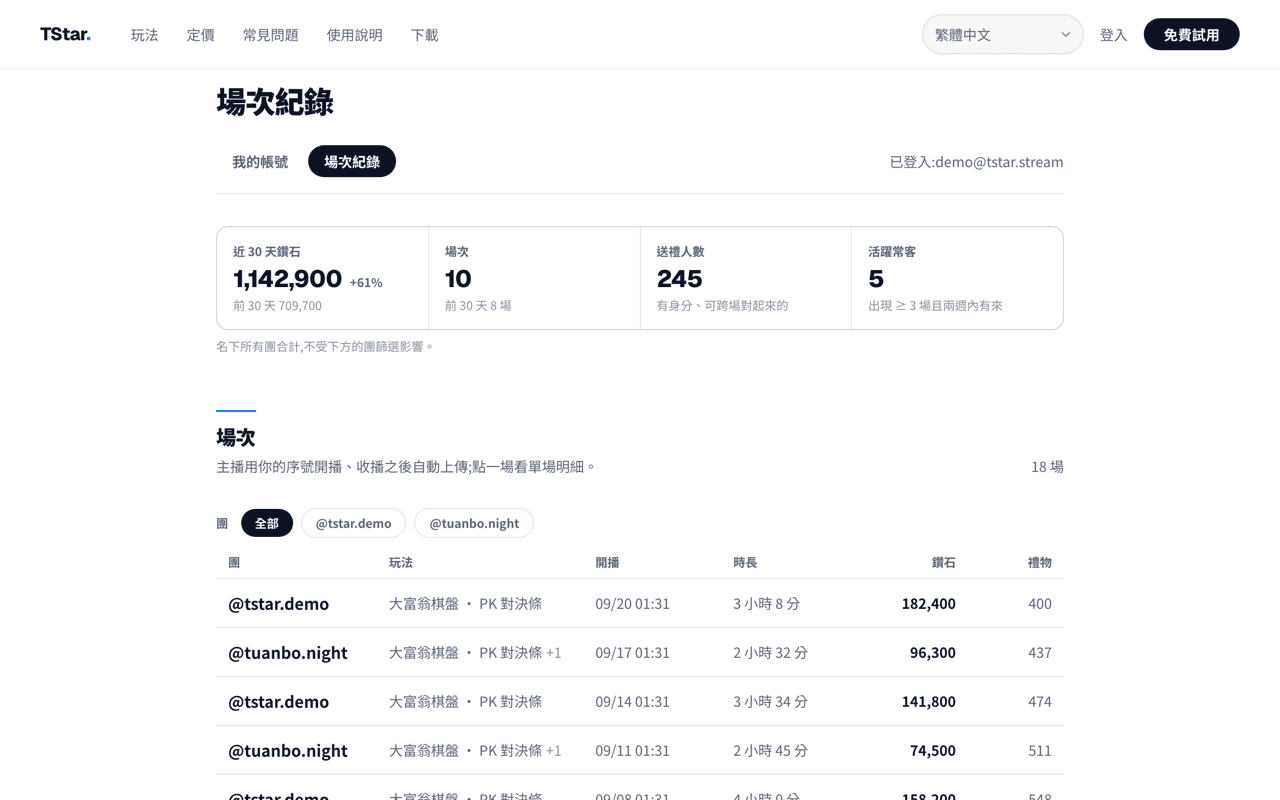This screenshot has width=1280, height=800.
Task: Click the 送禮人數 value 245
Action: click(679, 278)
